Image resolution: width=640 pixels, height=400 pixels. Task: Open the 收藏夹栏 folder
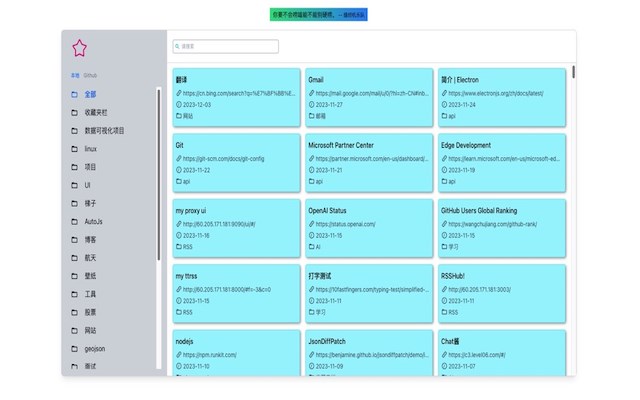pyautogui.click(x=96, y=112)
